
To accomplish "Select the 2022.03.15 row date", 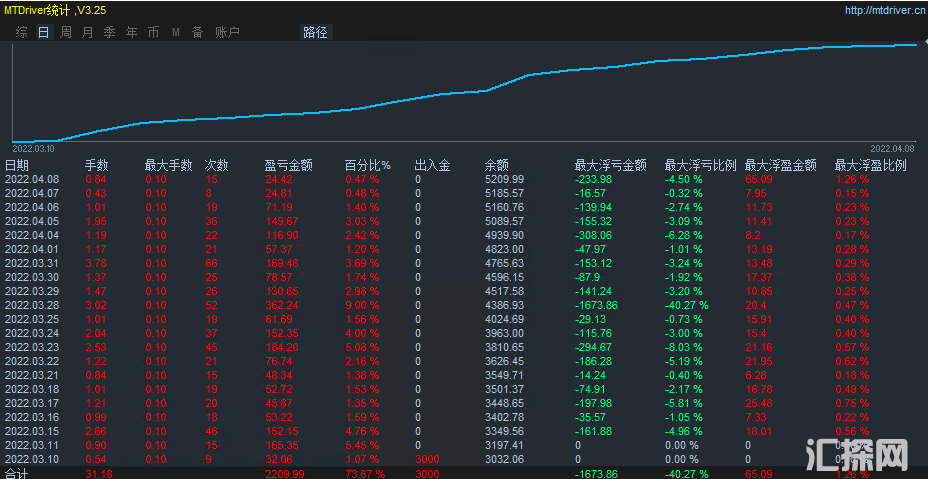I will tap(32, 431).
